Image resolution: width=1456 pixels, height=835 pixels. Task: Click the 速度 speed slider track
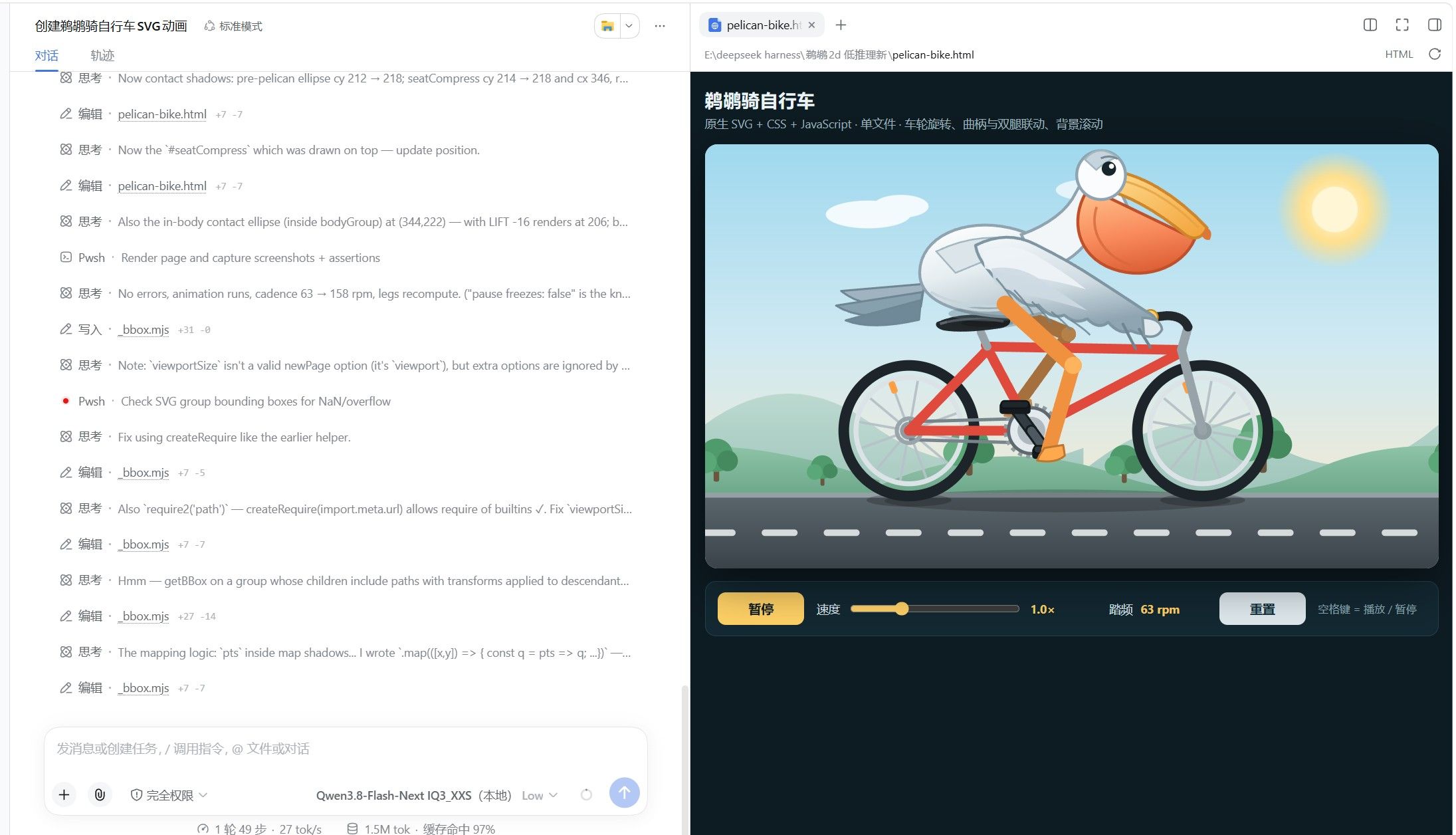click(934, 608)
